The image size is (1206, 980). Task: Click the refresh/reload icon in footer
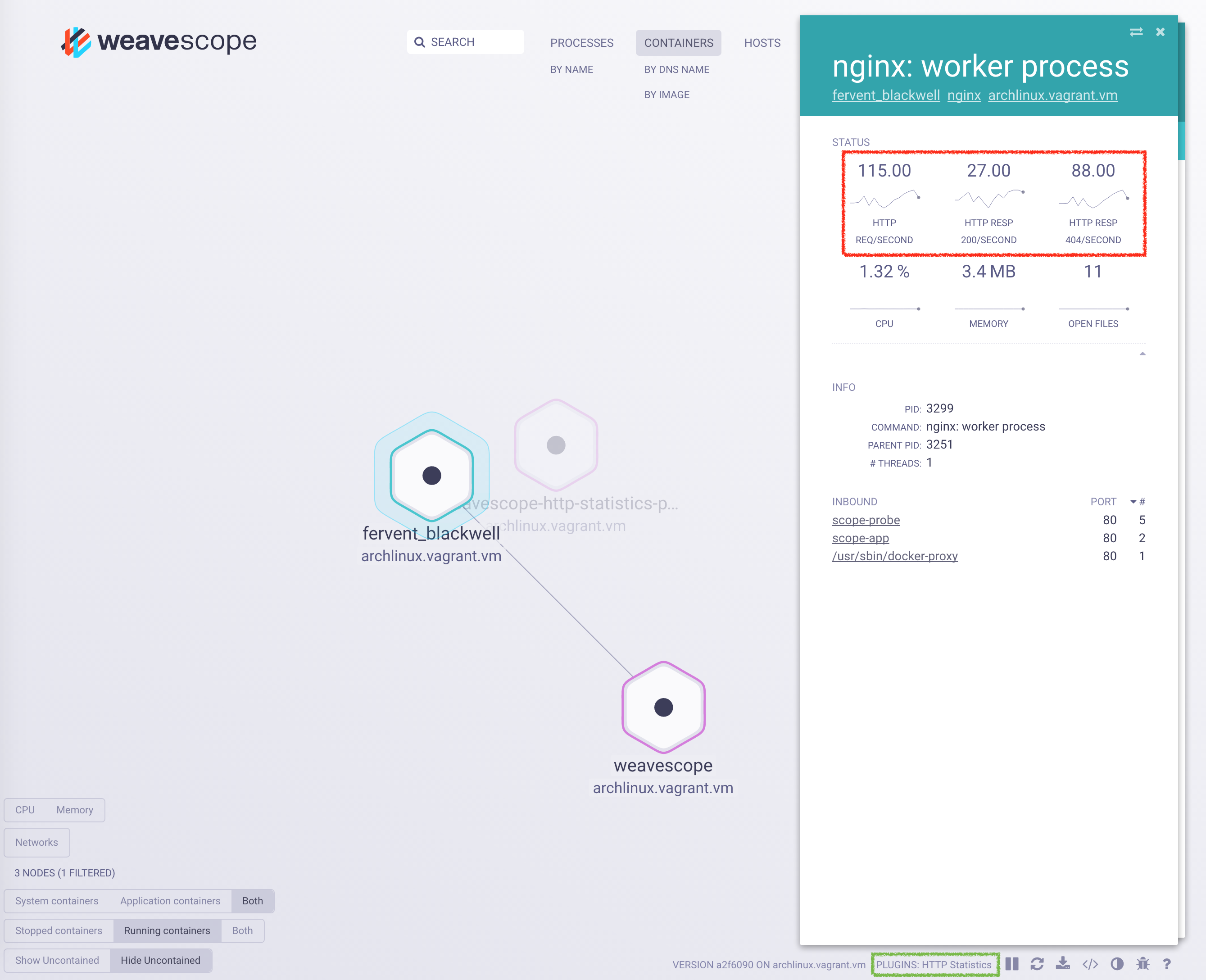click(1037, 964)
